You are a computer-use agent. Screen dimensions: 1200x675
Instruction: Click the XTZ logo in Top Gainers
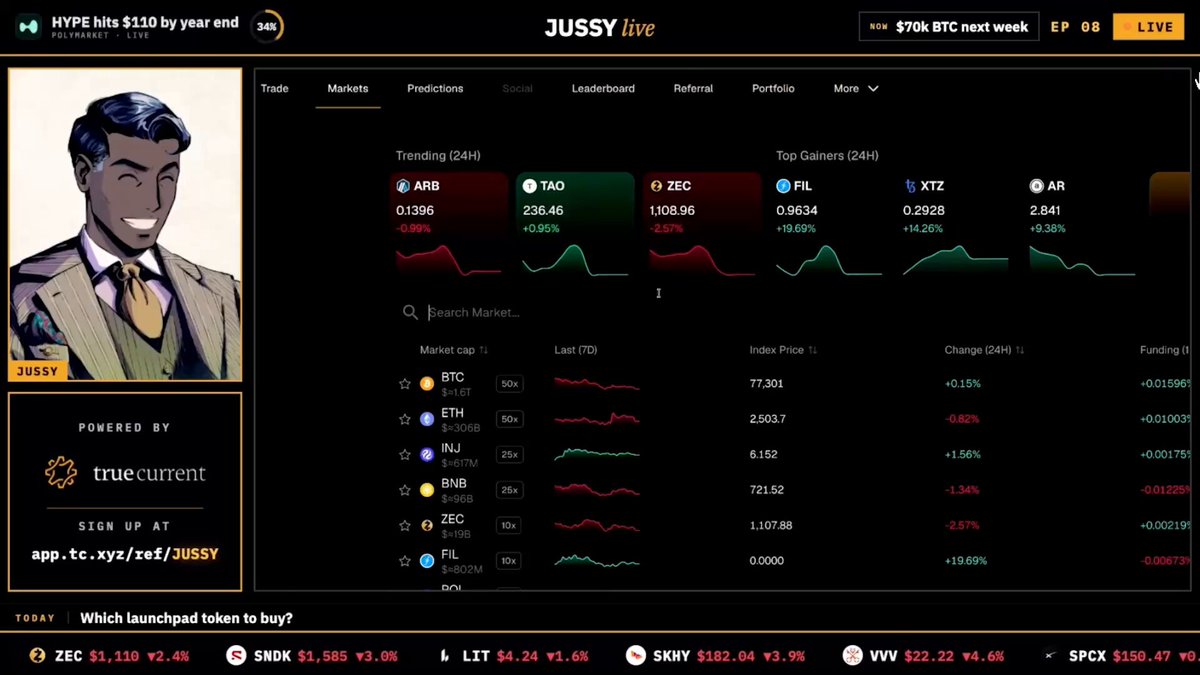point(910,186)
